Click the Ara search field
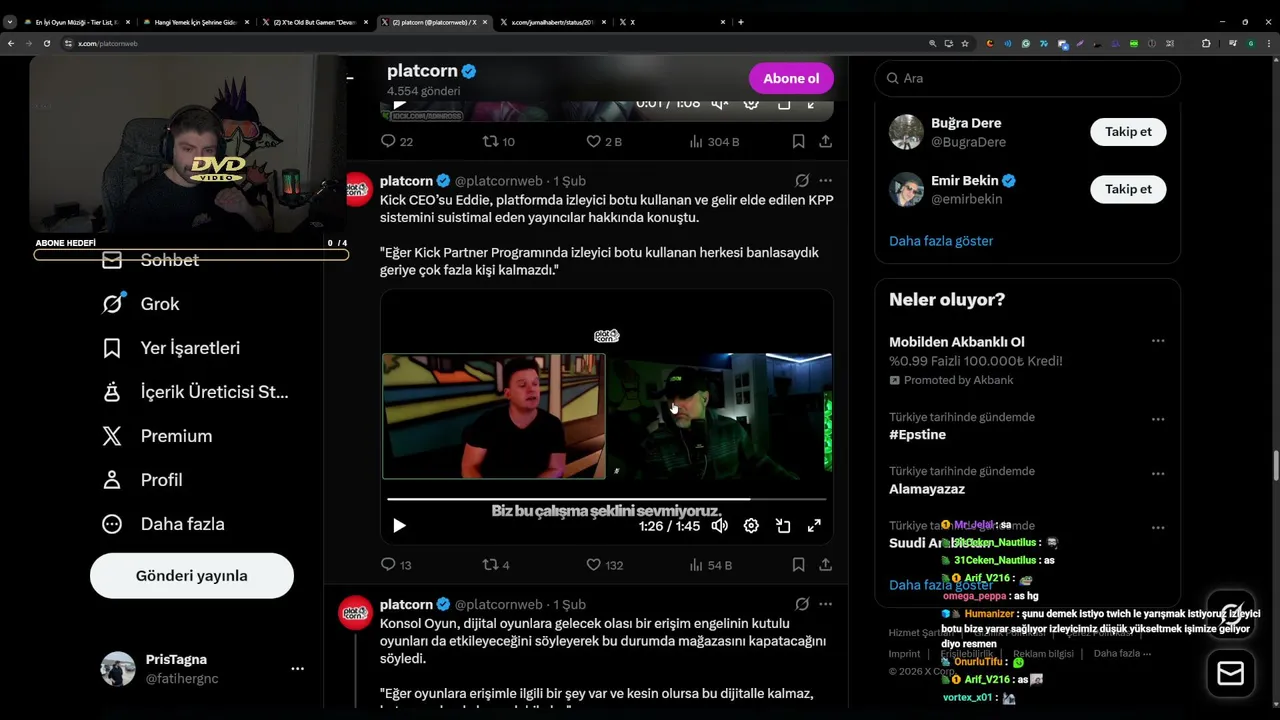1280x720 pixels. (1028, 78)
